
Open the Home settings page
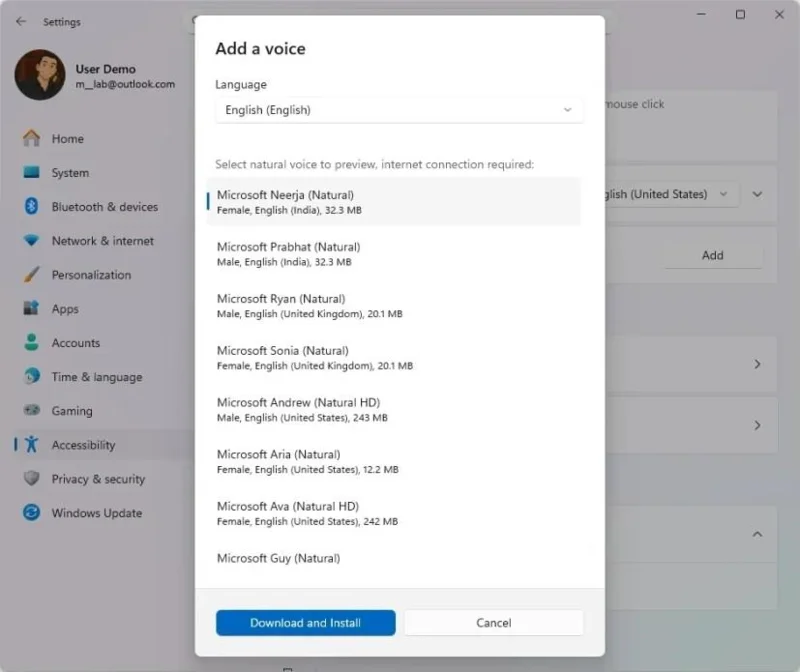pos(102,138)
